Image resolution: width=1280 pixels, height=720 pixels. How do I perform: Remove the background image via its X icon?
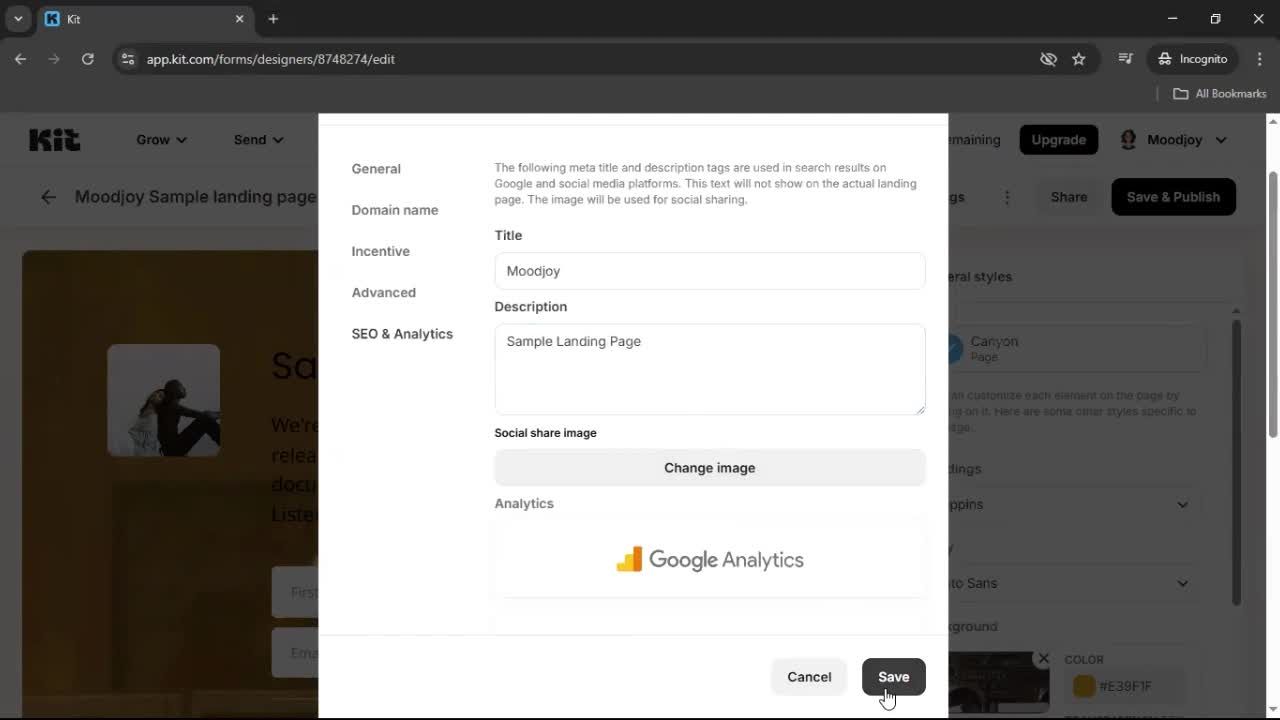tap(1043, 658)
